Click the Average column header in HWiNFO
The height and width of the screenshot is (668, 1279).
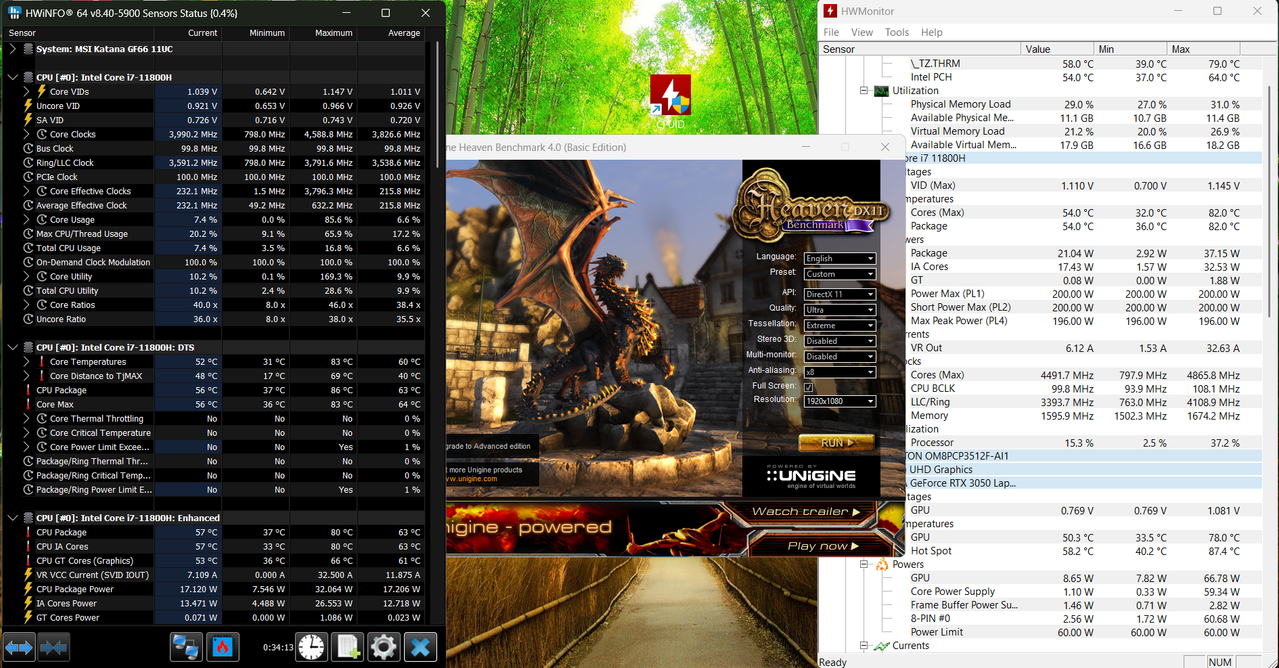[x=390, y=33]
